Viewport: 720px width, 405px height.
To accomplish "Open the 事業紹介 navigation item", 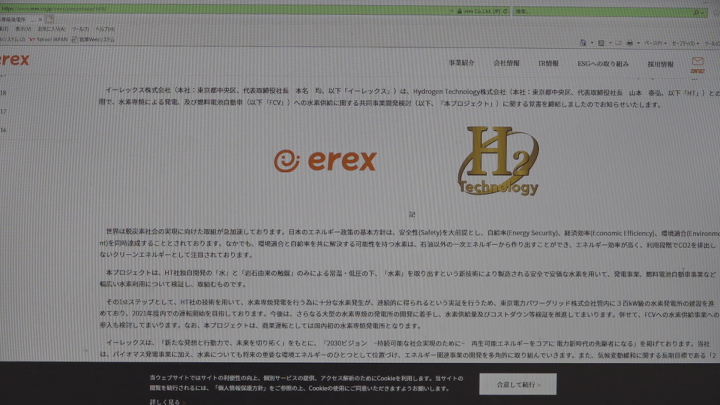I will (461, 63).
